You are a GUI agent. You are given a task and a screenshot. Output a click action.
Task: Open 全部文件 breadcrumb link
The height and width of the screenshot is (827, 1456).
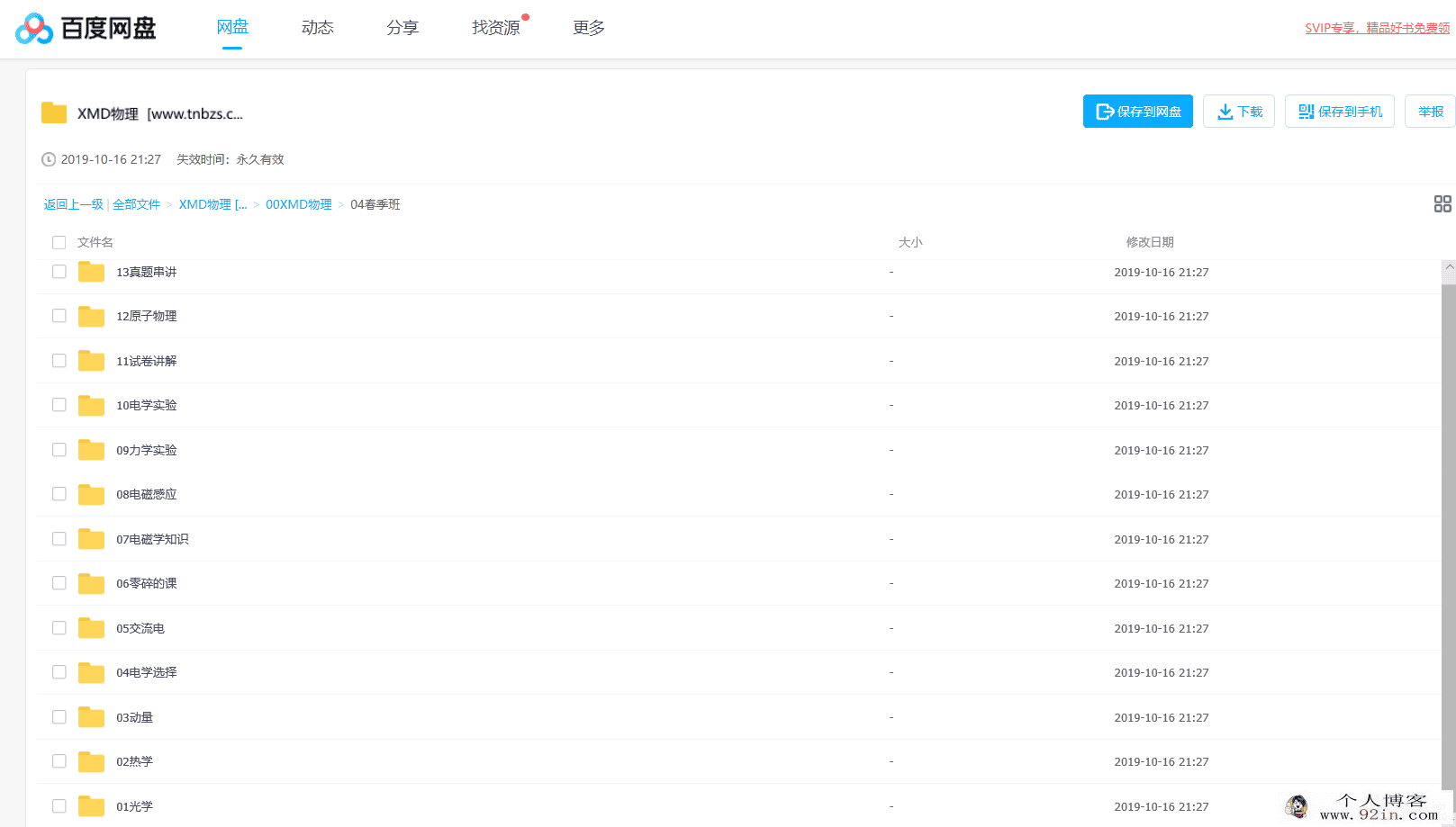136,204
